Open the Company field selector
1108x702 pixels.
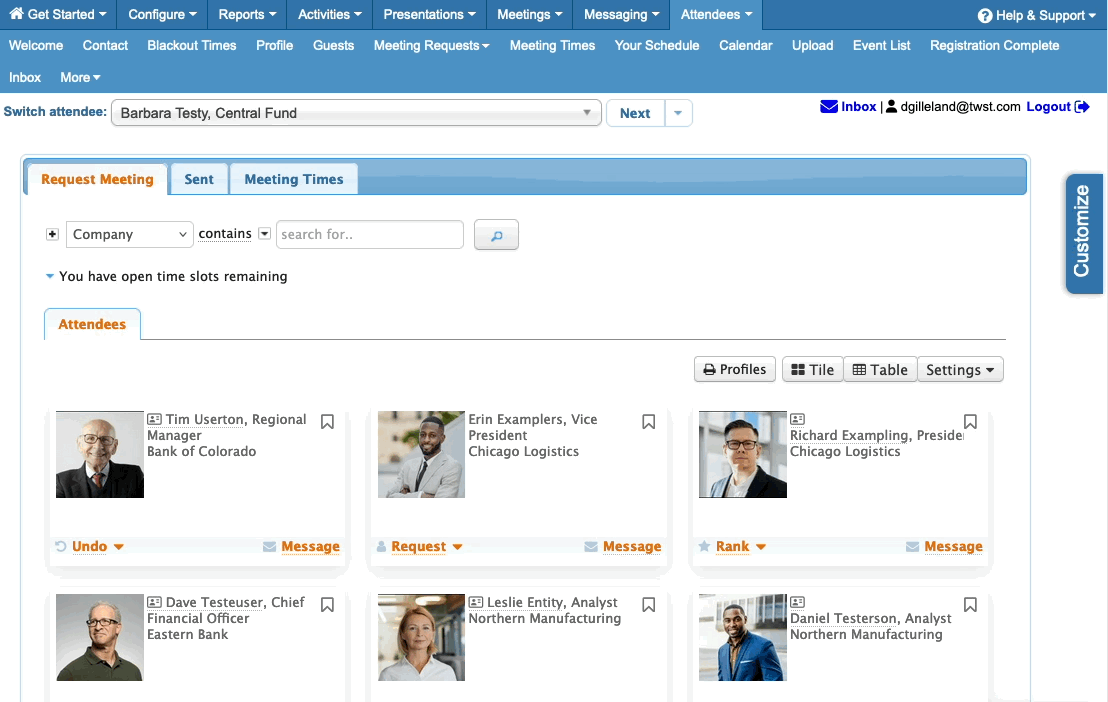point(129,234)
